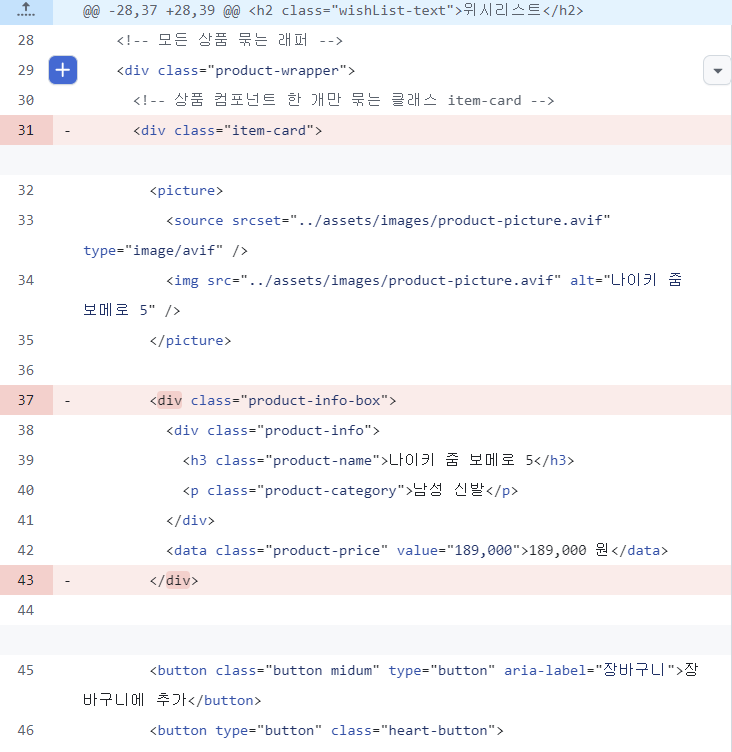The width and height of the screenshot is (732, 752).
Task: Click the data product-price code
Action: [x=417, y=550]
